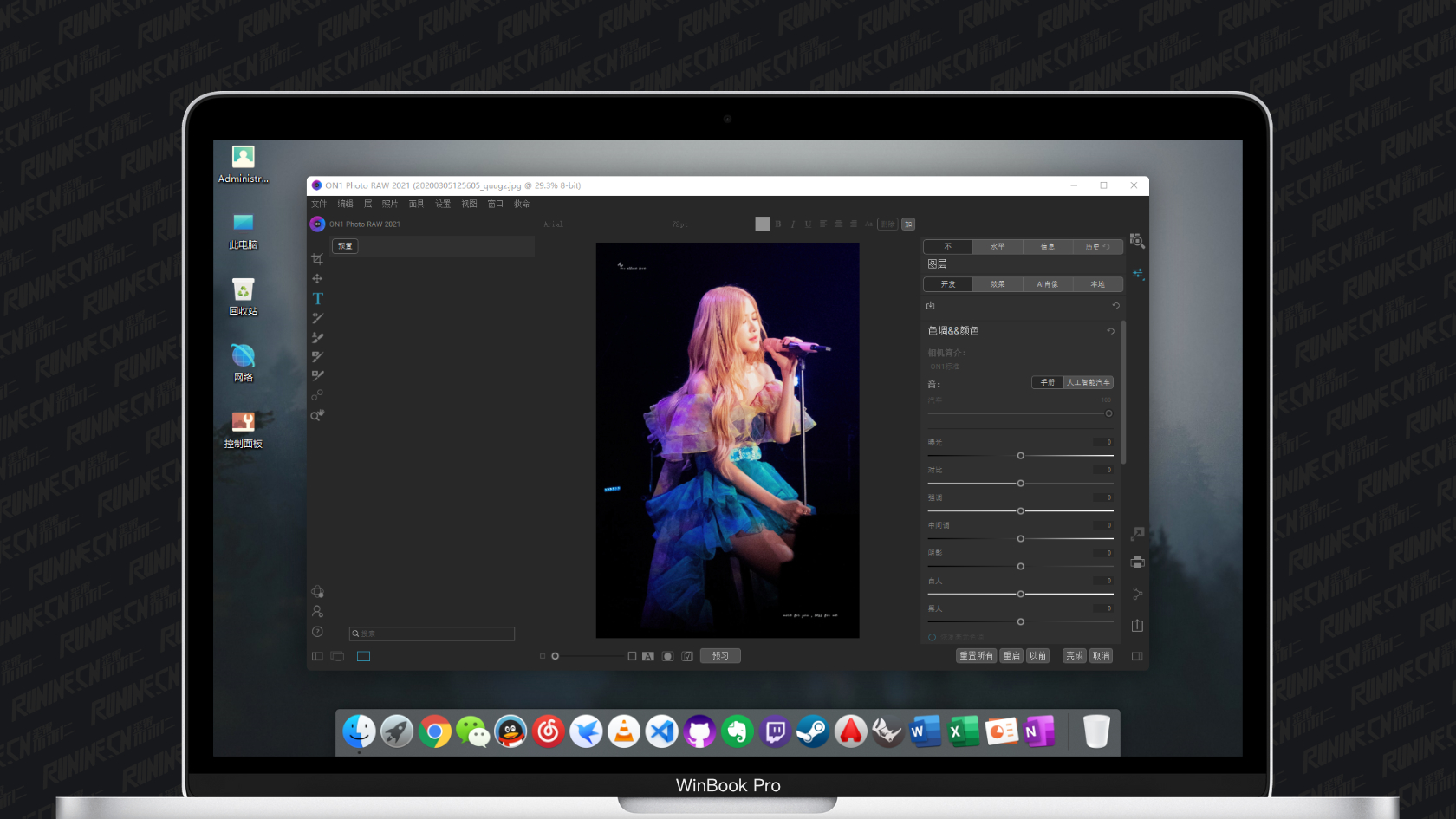Open the 历史 tab in top panel

click(x=1097, y=247)
